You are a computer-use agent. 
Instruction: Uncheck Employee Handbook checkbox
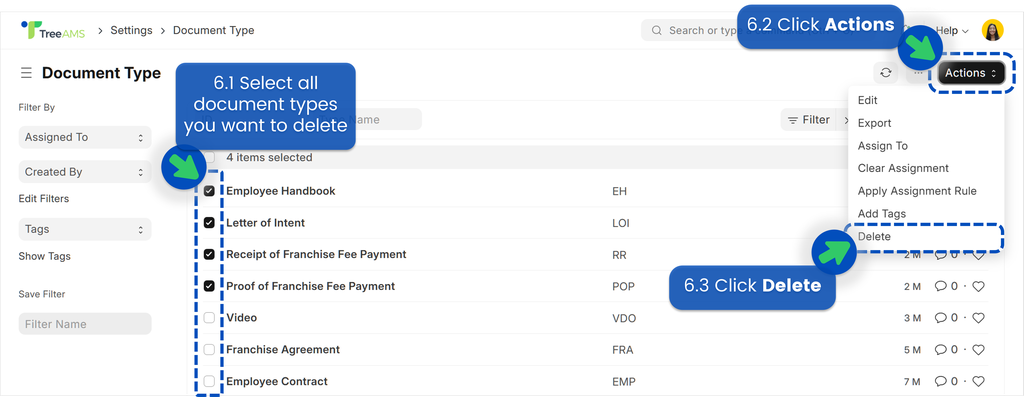click(x=209, y=191)
